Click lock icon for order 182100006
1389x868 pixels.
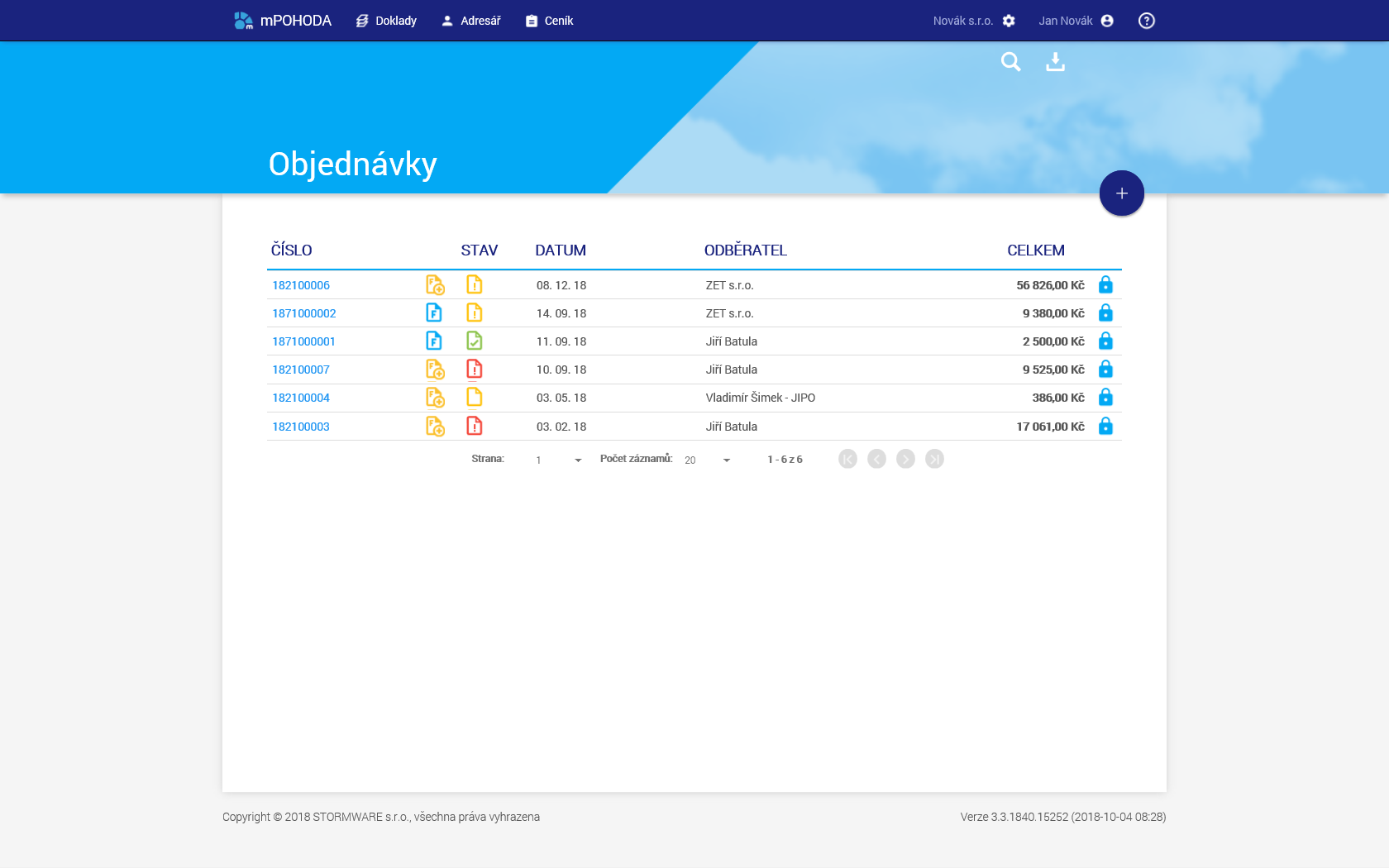tap(1105, 285)
